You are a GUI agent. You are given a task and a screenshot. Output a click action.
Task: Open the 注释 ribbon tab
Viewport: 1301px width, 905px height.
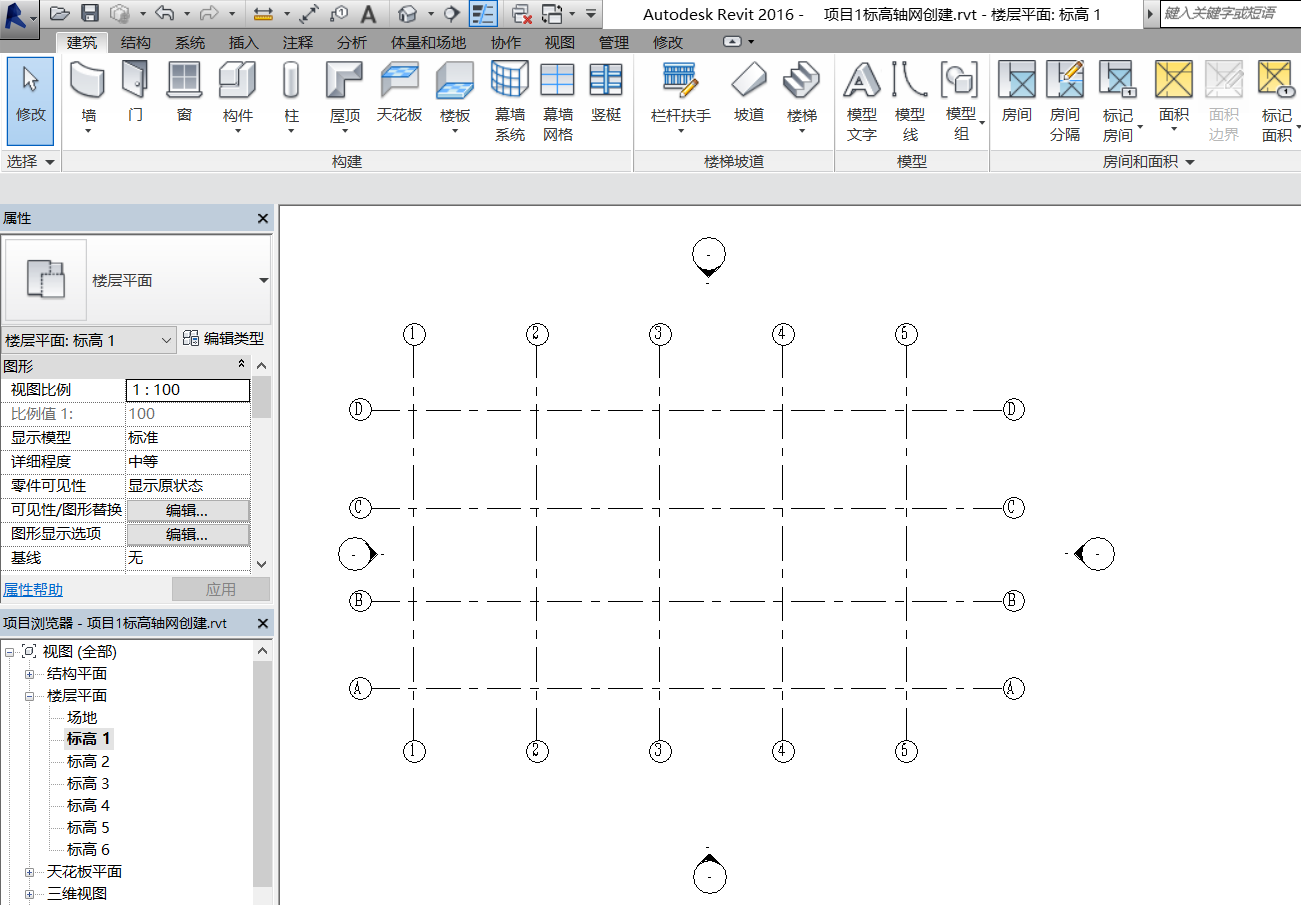click(297, 42)
